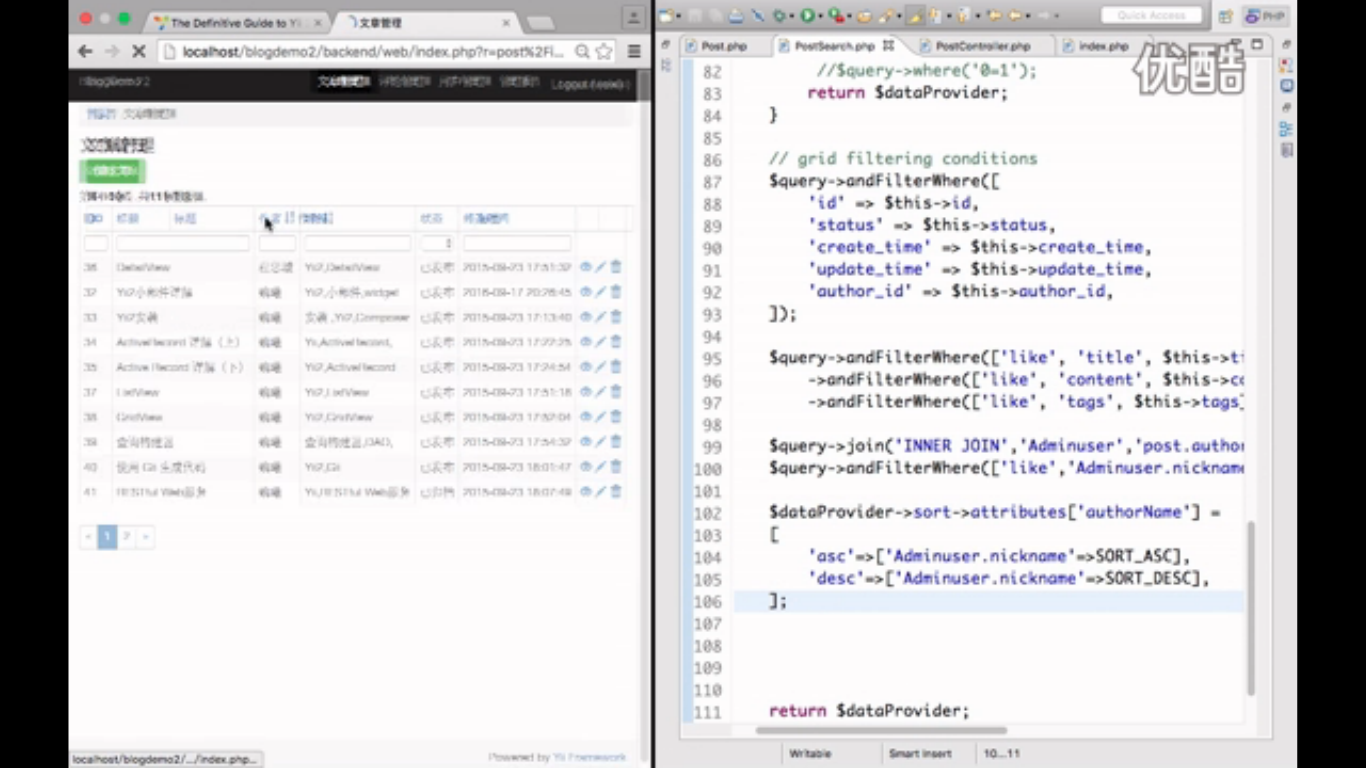This screenshot has width=1366, height=768.
Task: Sort grid by the ID column header
Action: point(92,218)
